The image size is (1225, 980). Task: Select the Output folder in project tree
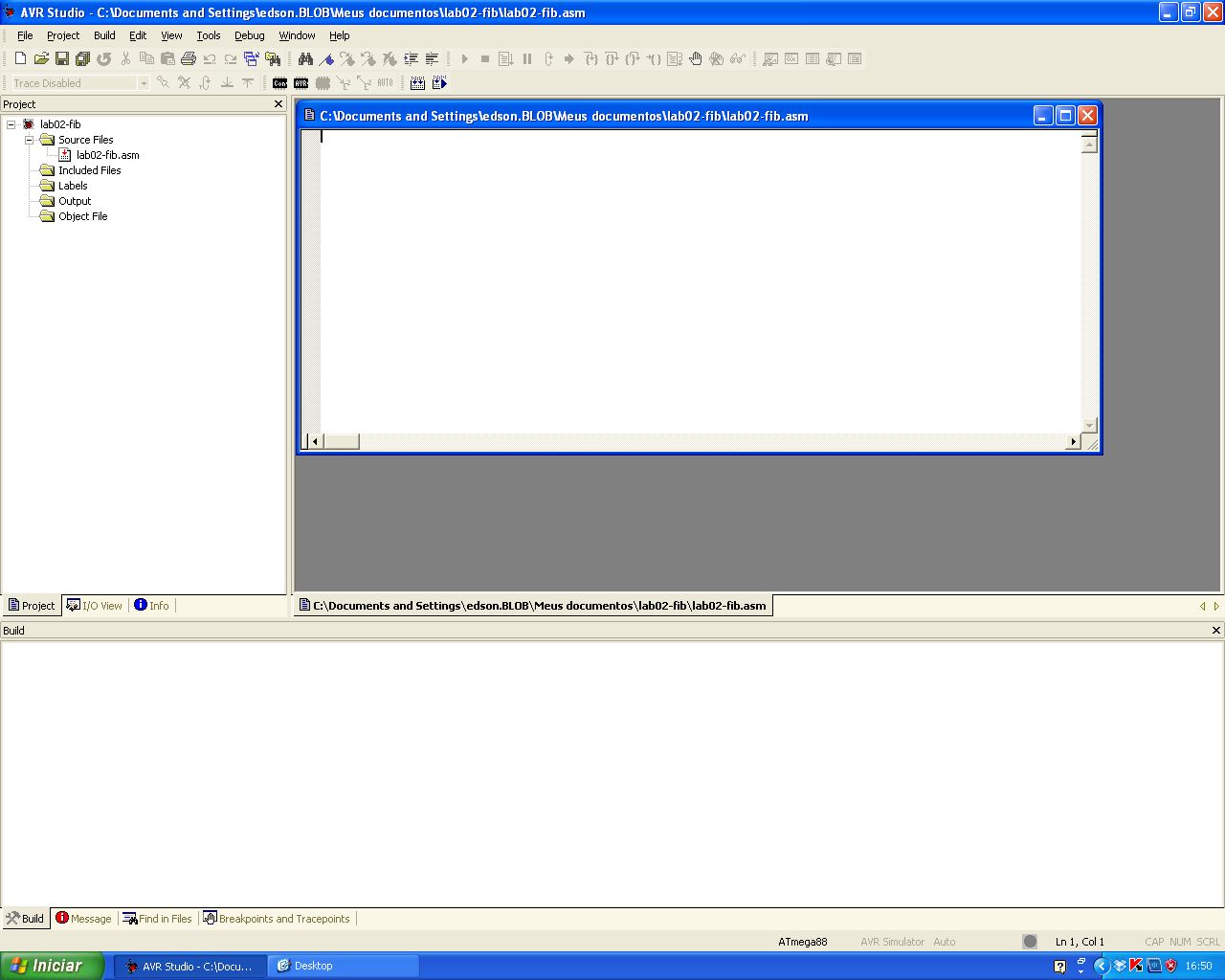click(75, 201)
